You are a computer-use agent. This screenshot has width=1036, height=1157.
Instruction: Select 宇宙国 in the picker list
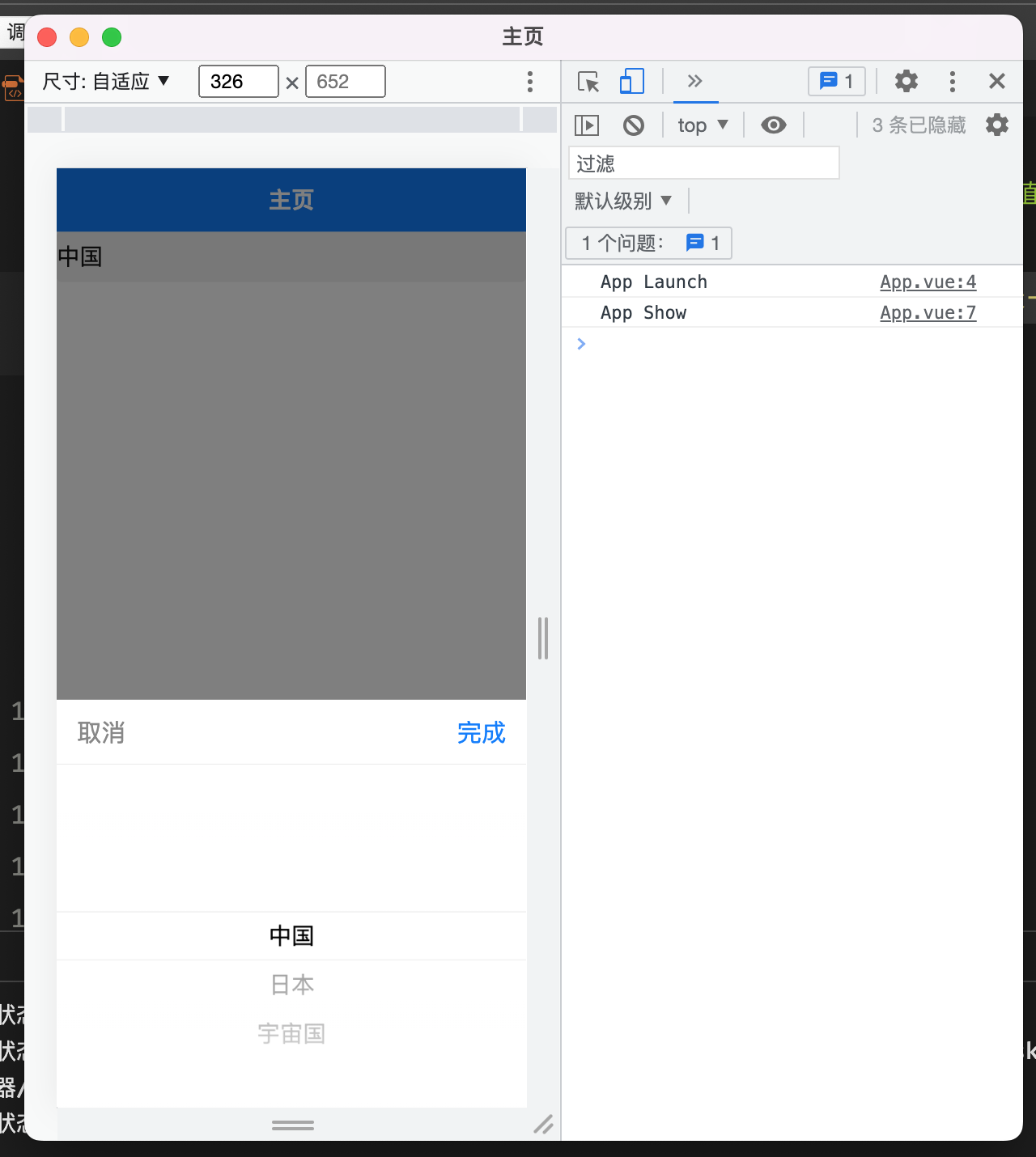click(291, 1033)
